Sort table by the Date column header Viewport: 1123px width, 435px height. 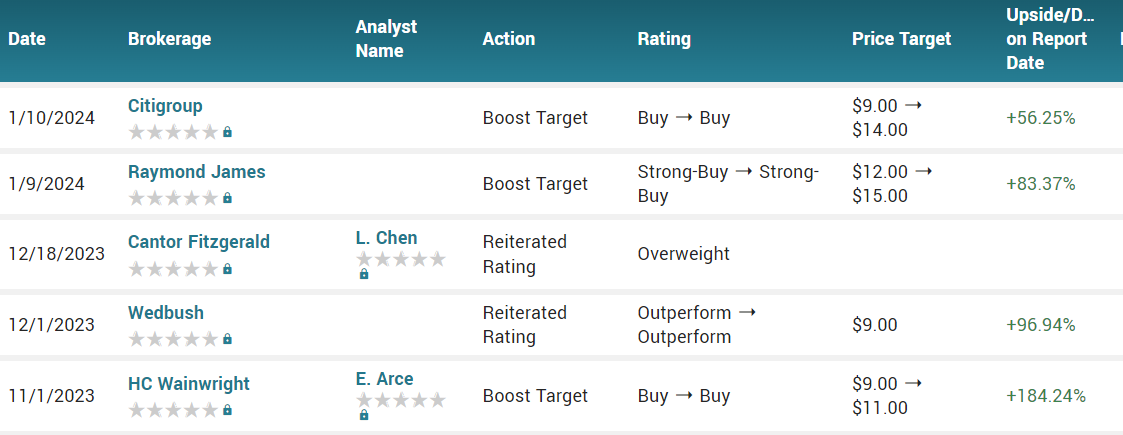(27, 39)
